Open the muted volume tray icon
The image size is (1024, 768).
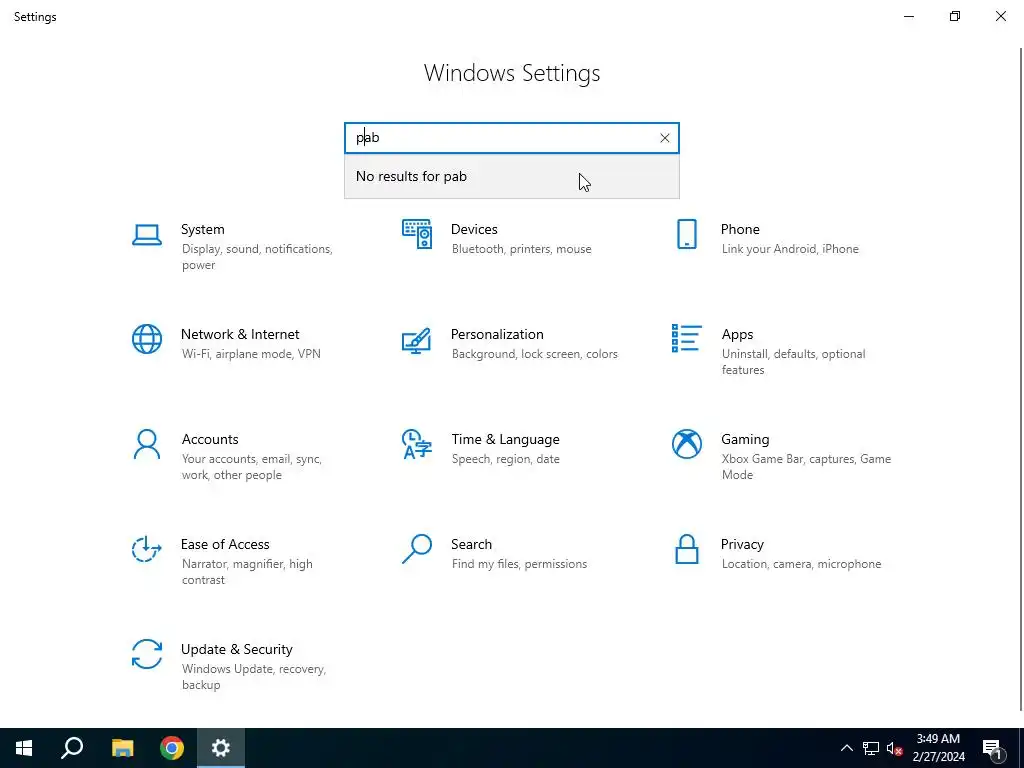[x=894, y=748]
